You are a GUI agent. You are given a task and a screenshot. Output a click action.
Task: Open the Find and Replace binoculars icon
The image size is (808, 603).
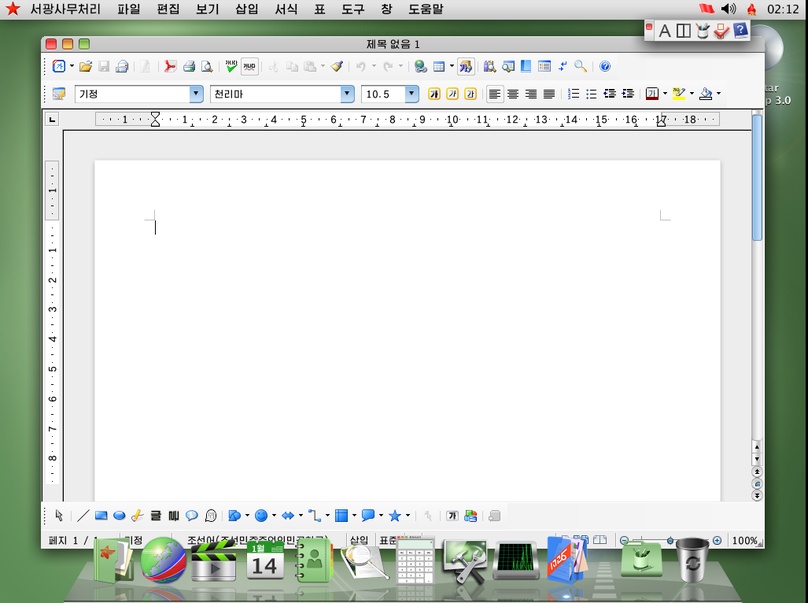[x=490, y=66]
